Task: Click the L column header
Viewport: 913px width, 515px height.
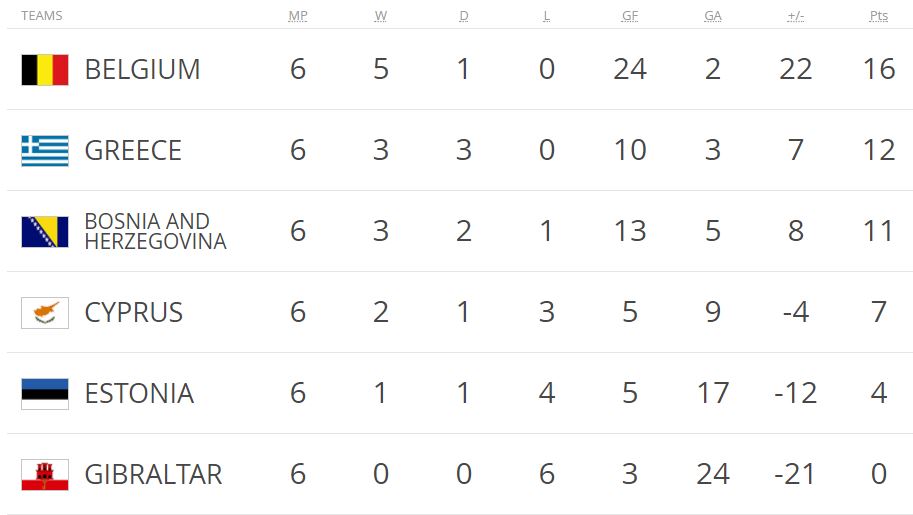Action: [546, 16]
